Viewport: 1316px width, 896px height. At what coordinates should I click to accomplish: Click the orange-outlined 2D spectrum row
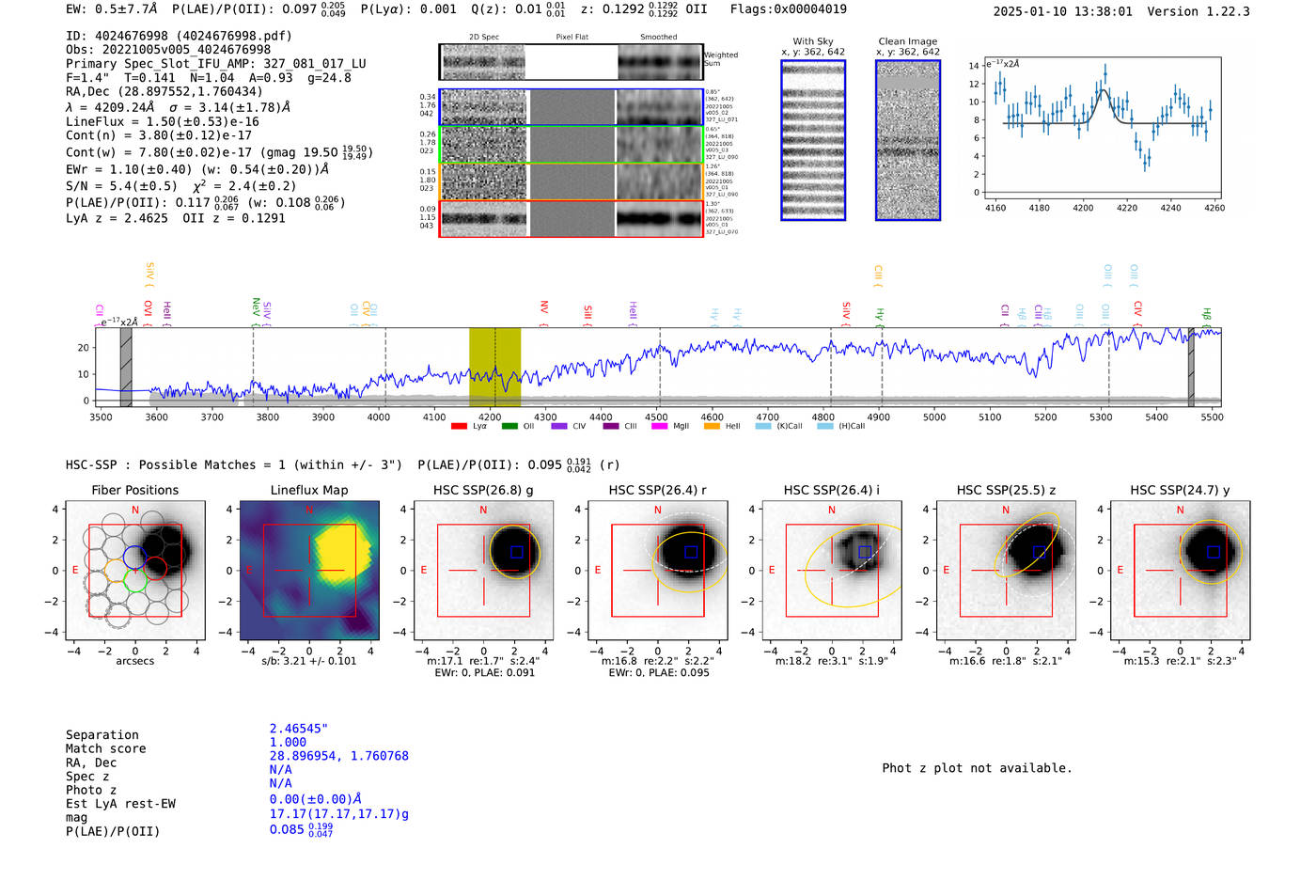point(571,181)
